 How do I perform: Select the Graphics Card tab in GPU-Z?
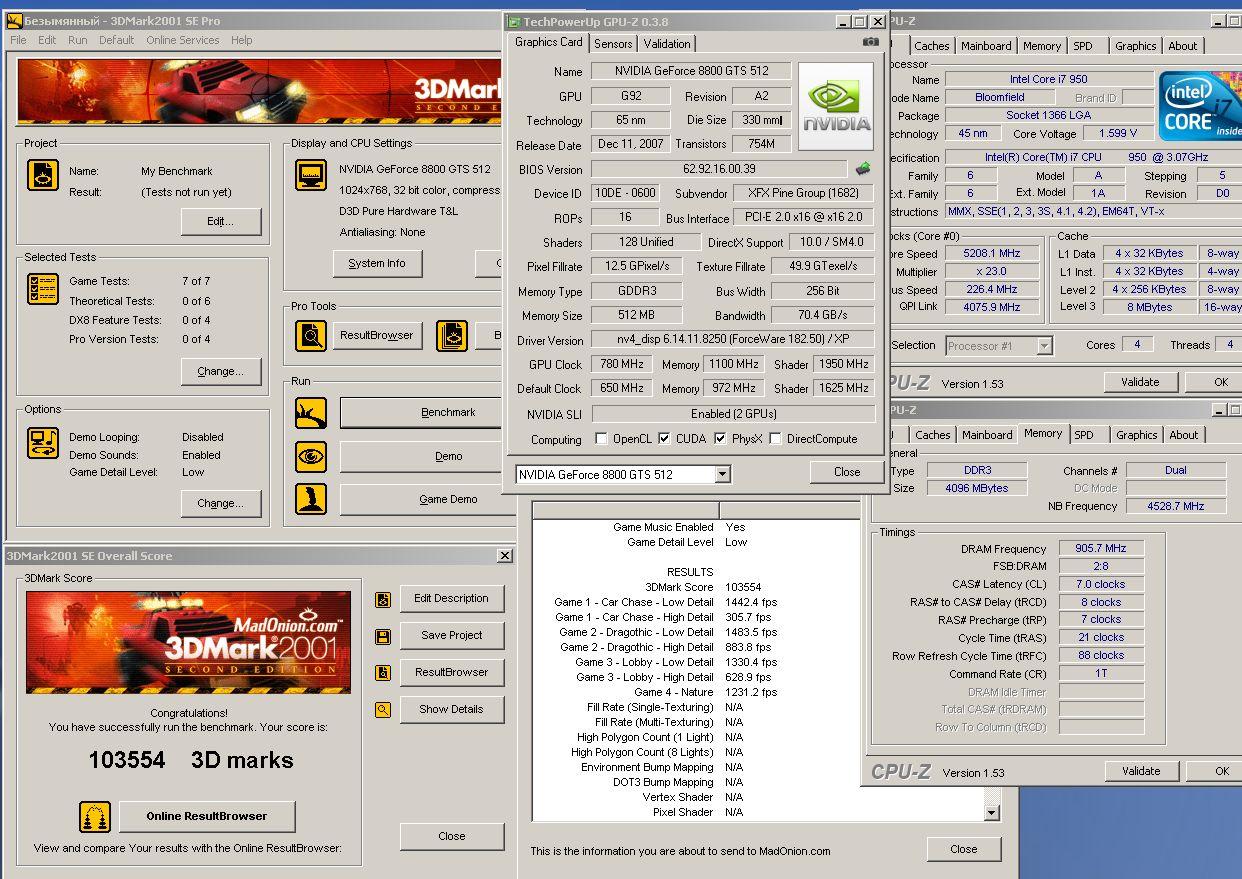[549, 42]
